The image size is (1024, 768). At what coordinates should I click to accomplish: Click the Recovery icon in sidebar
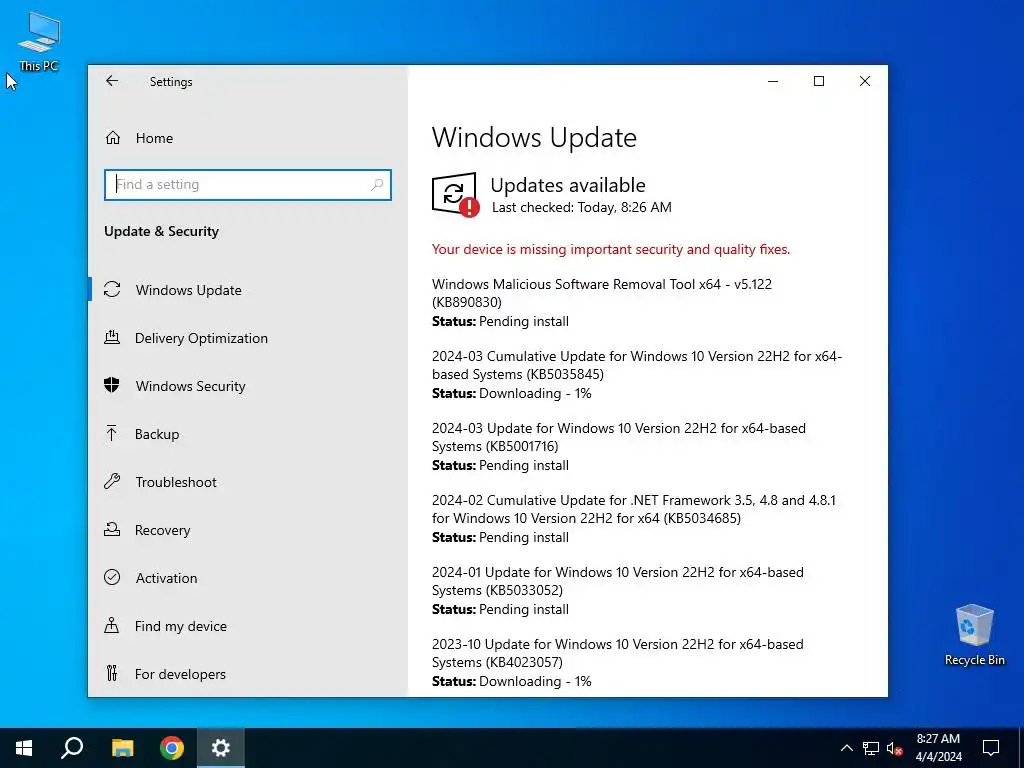[112, 529]
